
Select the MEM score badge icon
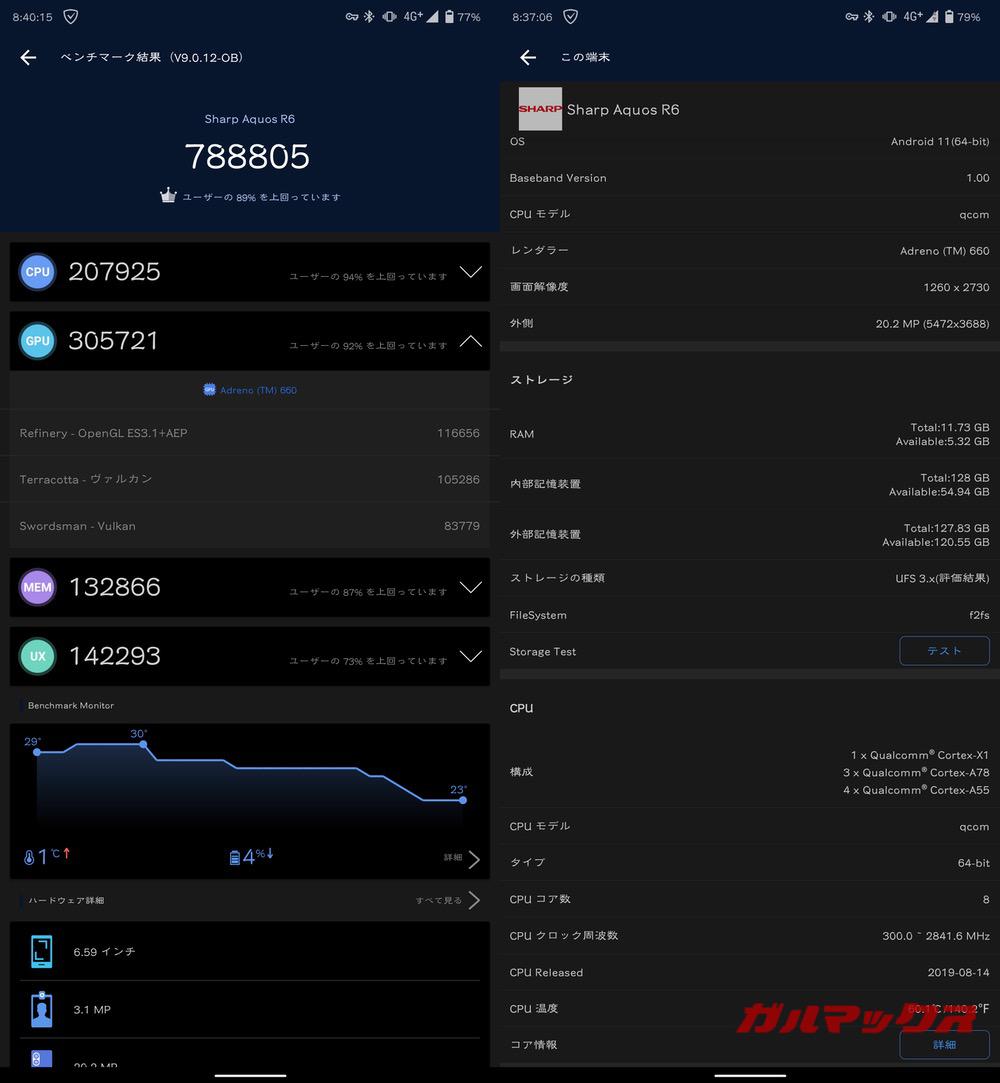pyautogui.click(x=37, y=587)
